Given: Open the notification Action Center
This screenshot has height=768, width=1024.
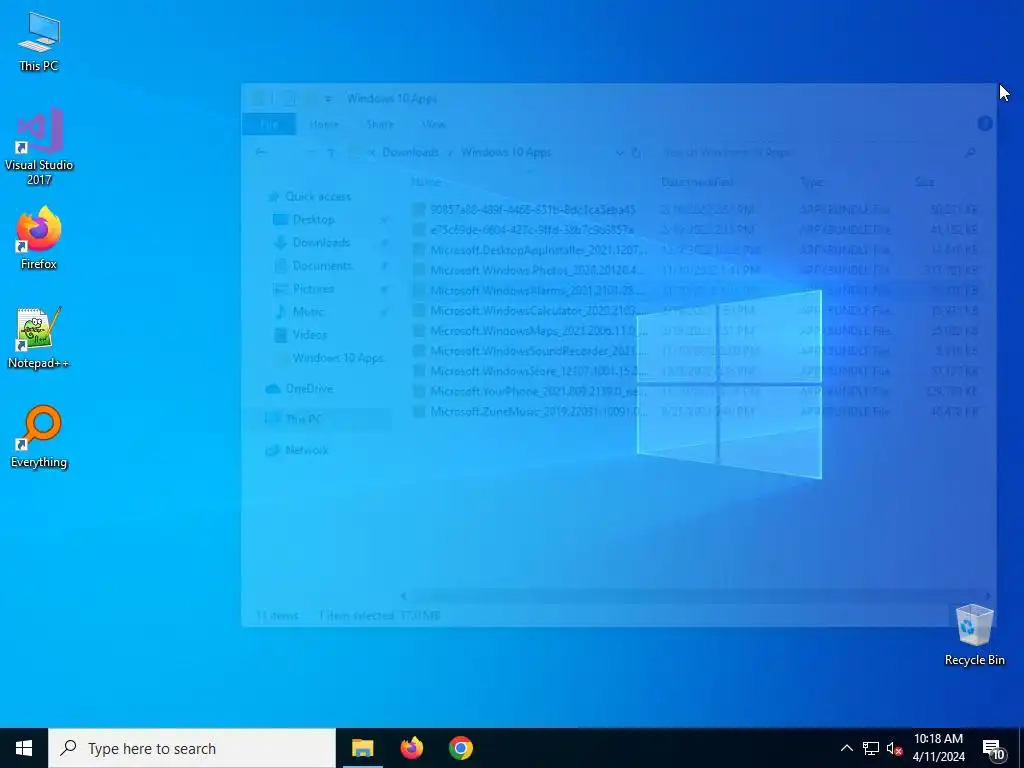Looking at the screenshot, I should coord(994,749).
